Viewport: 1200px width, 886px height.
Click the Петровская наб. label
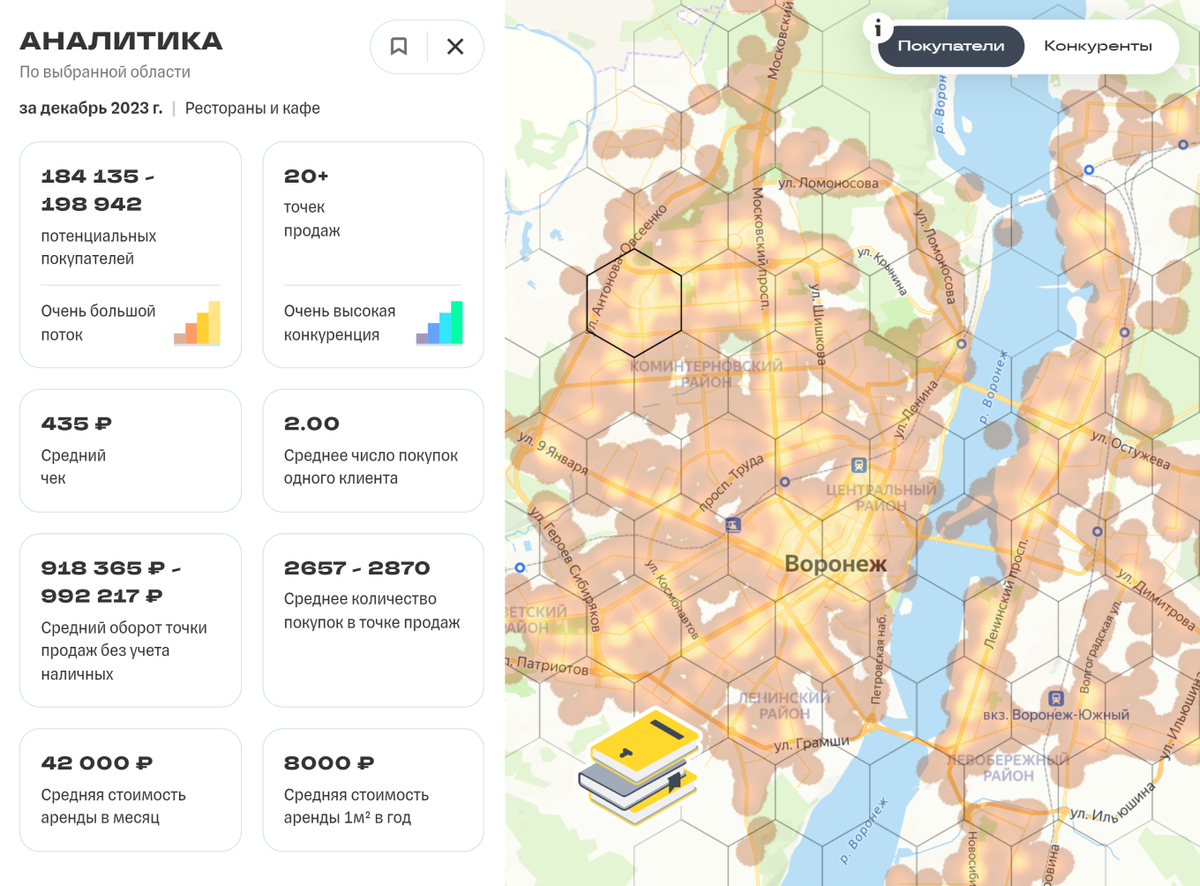pos(877,658)
